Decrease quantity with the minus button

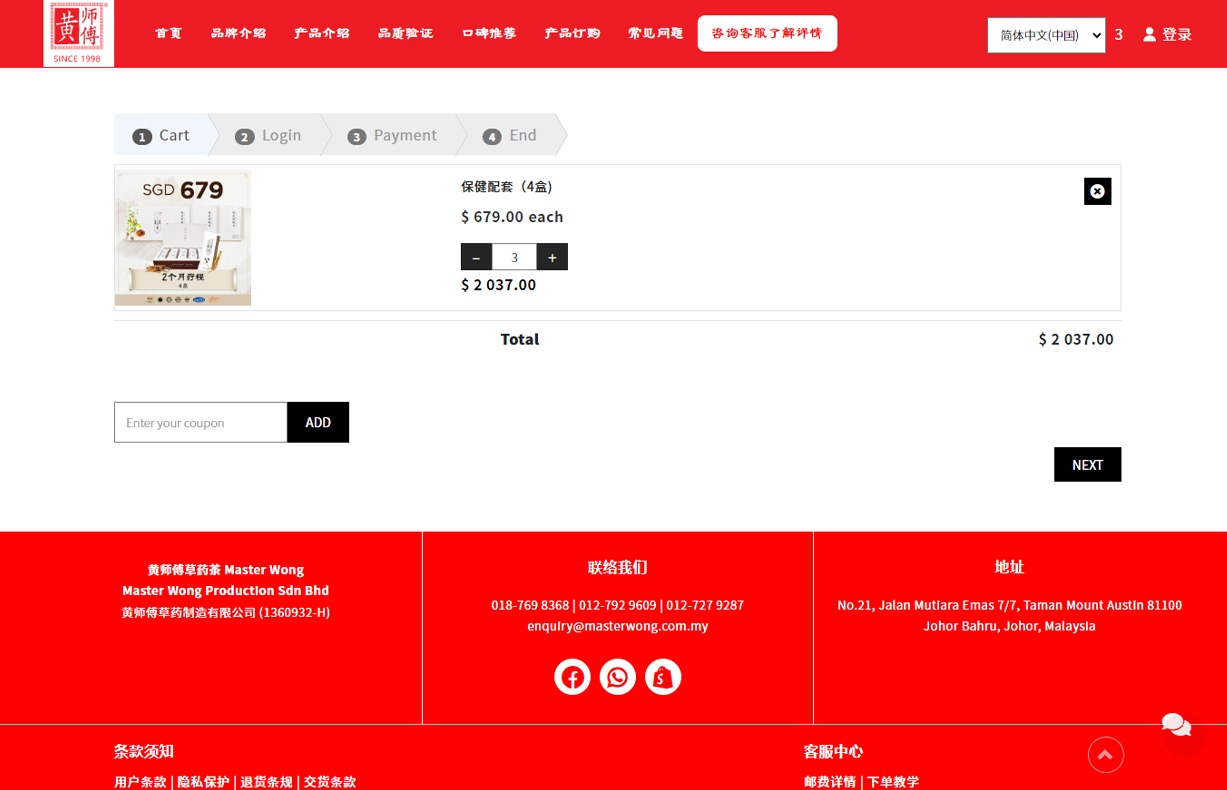[476, 257]
